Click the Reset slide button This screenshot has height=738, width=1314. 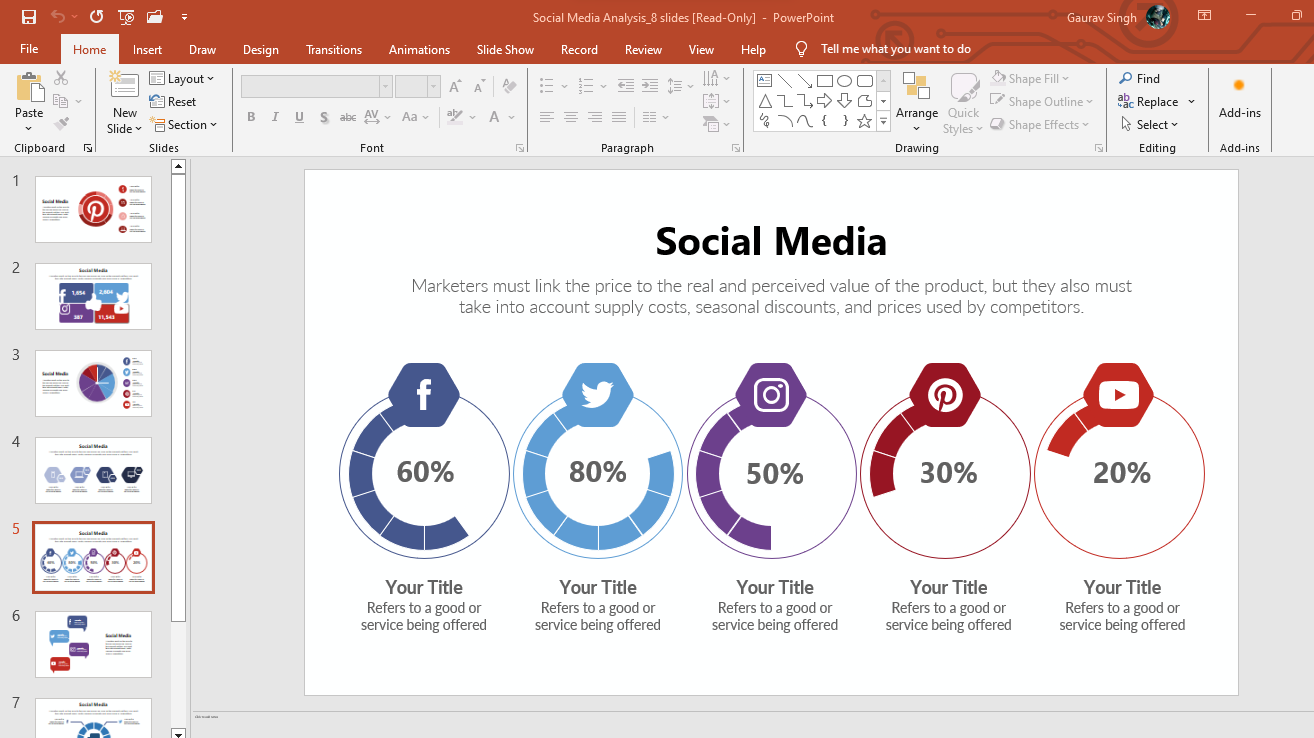point(173,101)
